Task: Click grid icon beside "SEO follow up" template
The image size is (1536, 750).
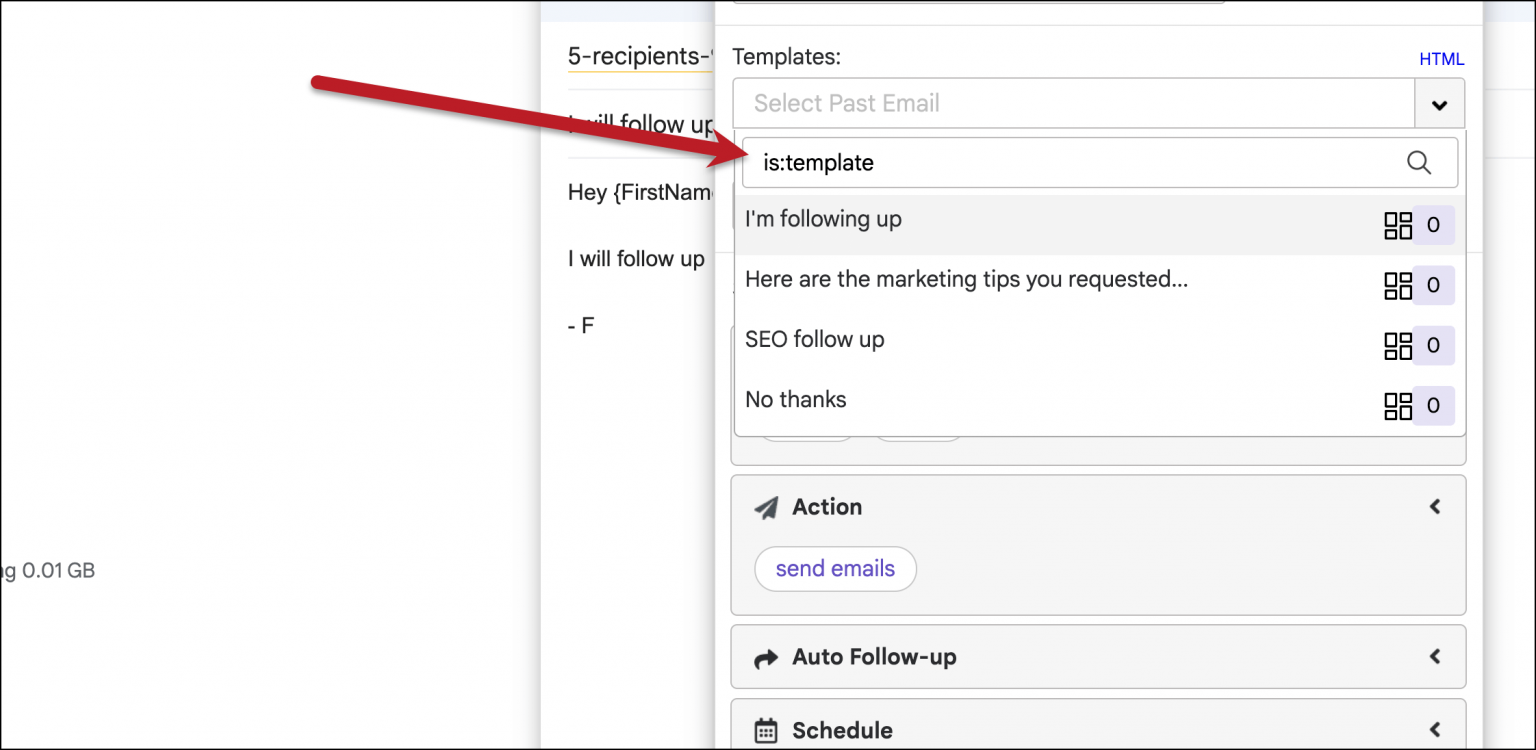Action: click(1397, 346)
